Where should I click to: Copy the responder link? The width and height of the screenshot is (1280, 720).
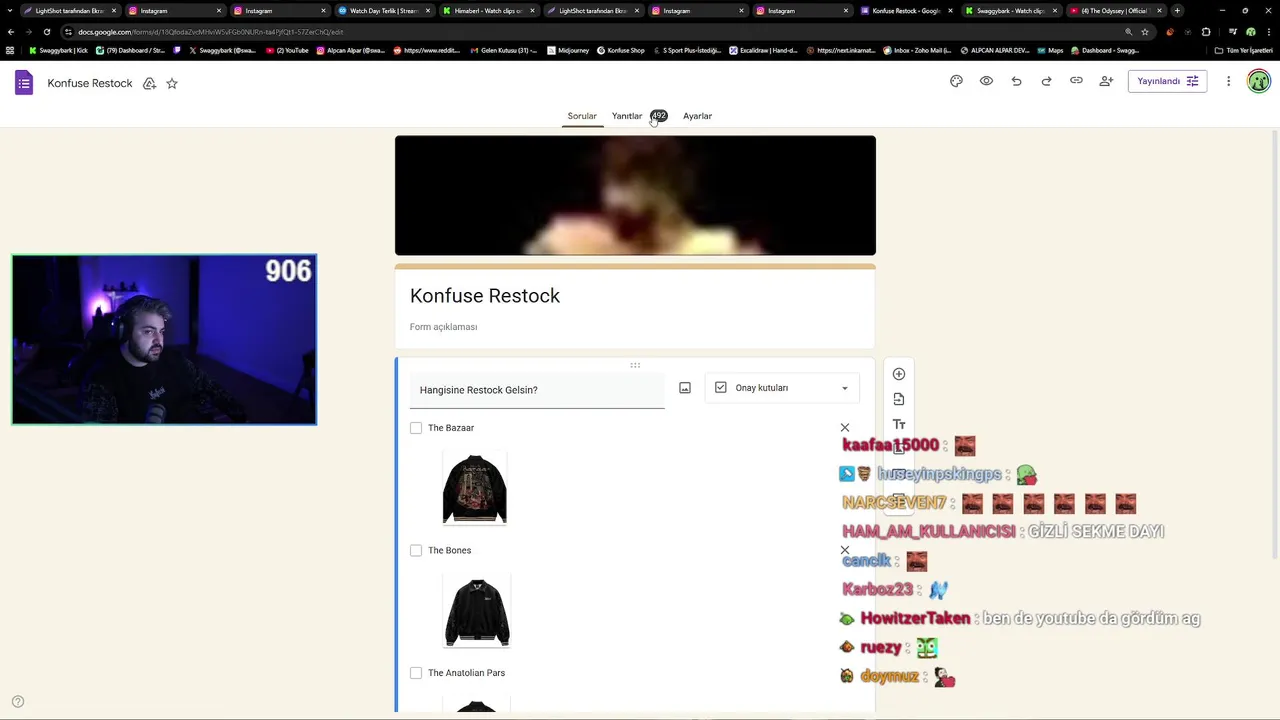pos(1076,81)
